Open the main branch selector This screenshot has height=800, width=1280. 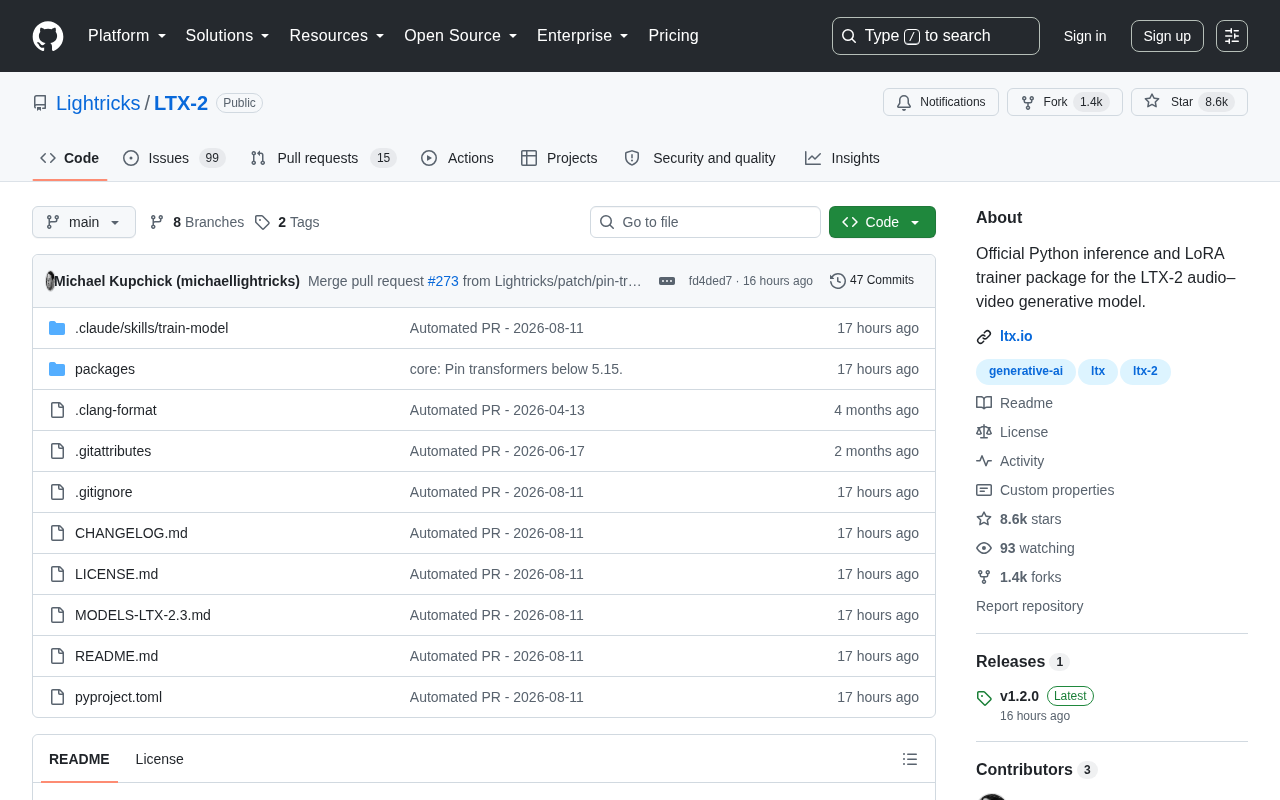pos(84,222)
